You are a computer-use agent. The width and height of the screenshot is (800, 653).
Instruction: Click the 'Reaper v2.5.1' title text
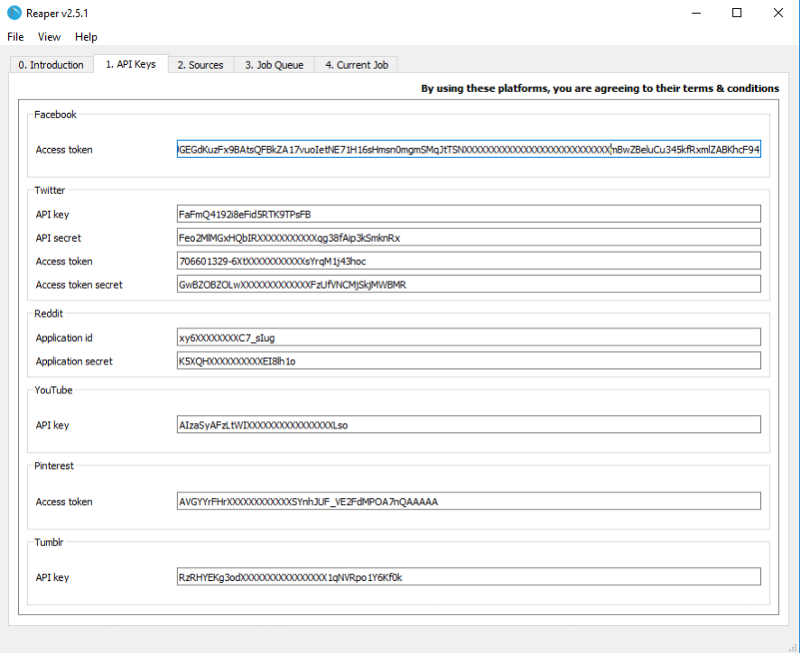(57, 13)
